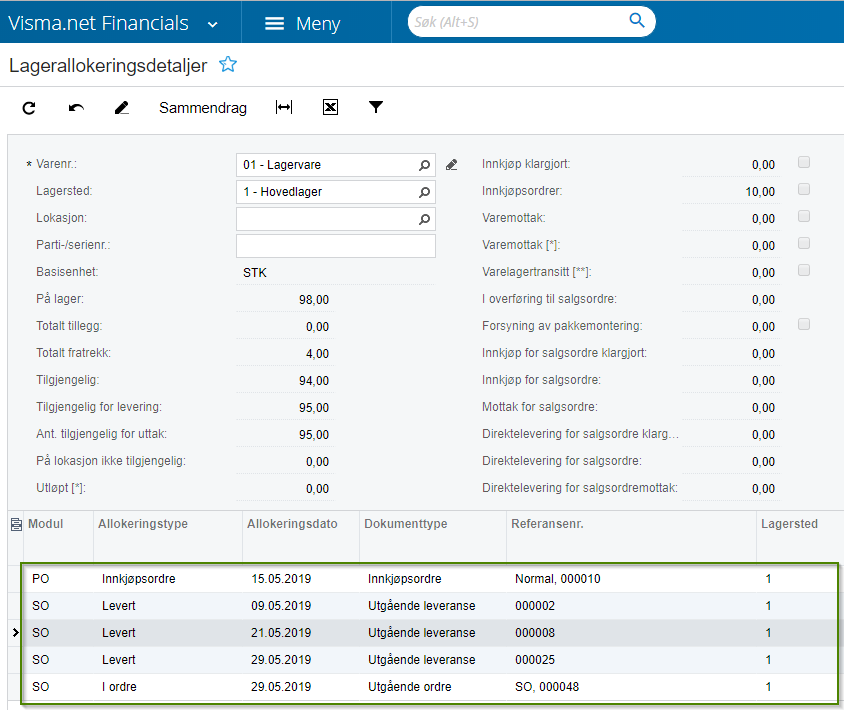Add Lagerallokeringsdetaljer to favorites star
The height and width of the screenshot is (710, 844).
click(228, 65)
